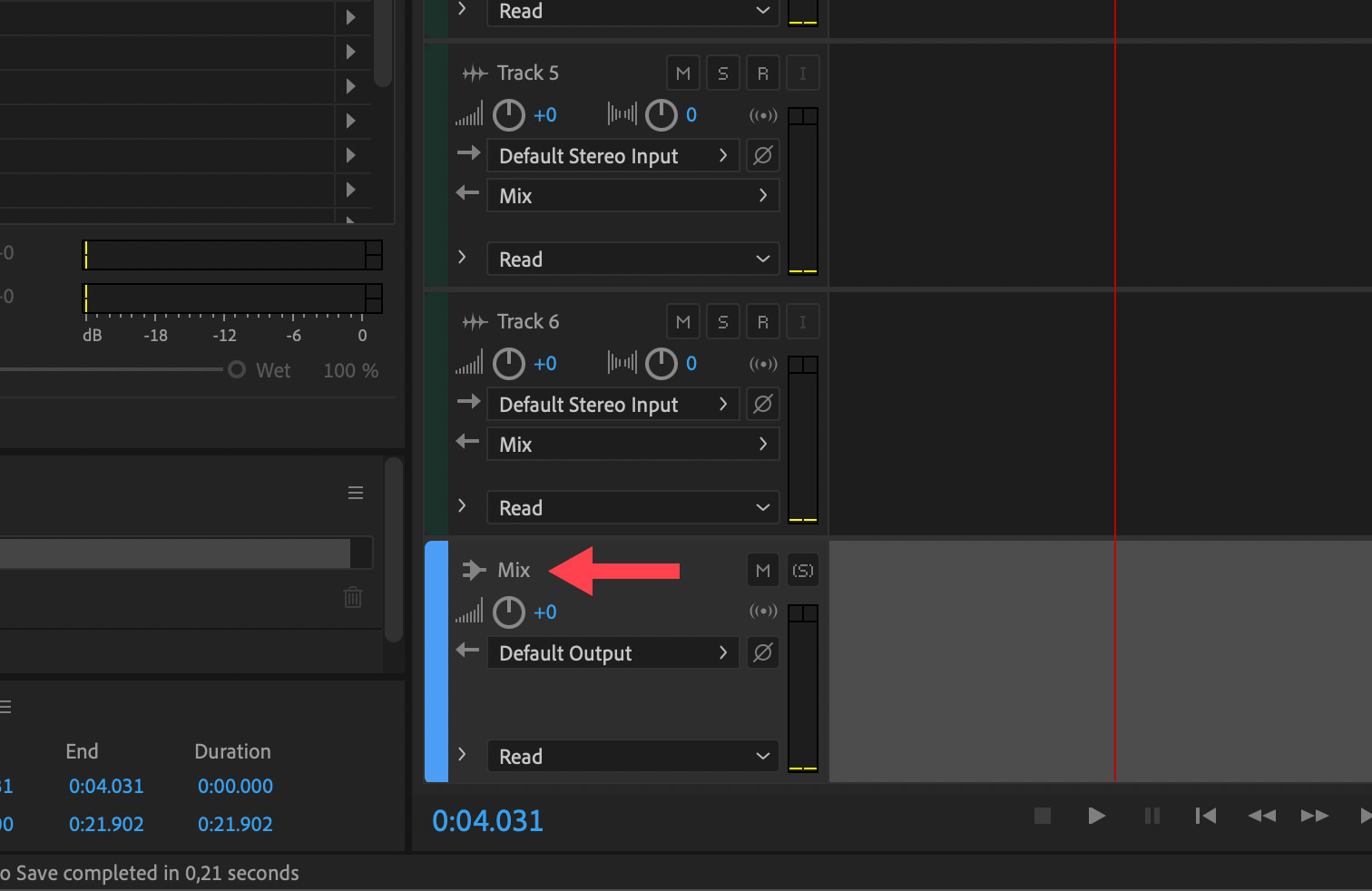Arm Track 6 for recording
The width and height of the screenshot is (1372, 891).
point(763,322)
